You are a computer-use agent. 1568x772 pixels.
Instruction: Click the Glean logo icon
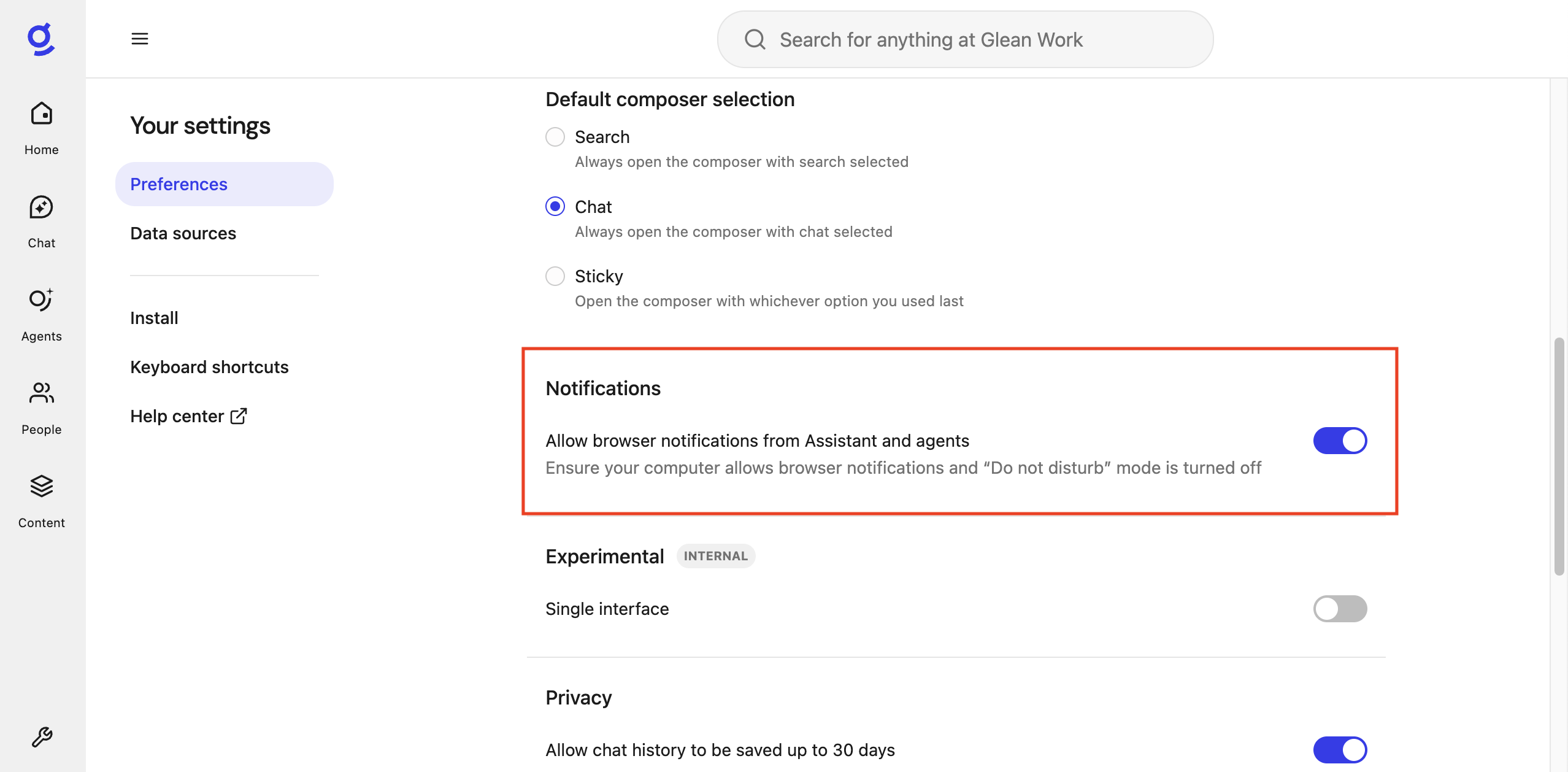[x=41, y=39]
